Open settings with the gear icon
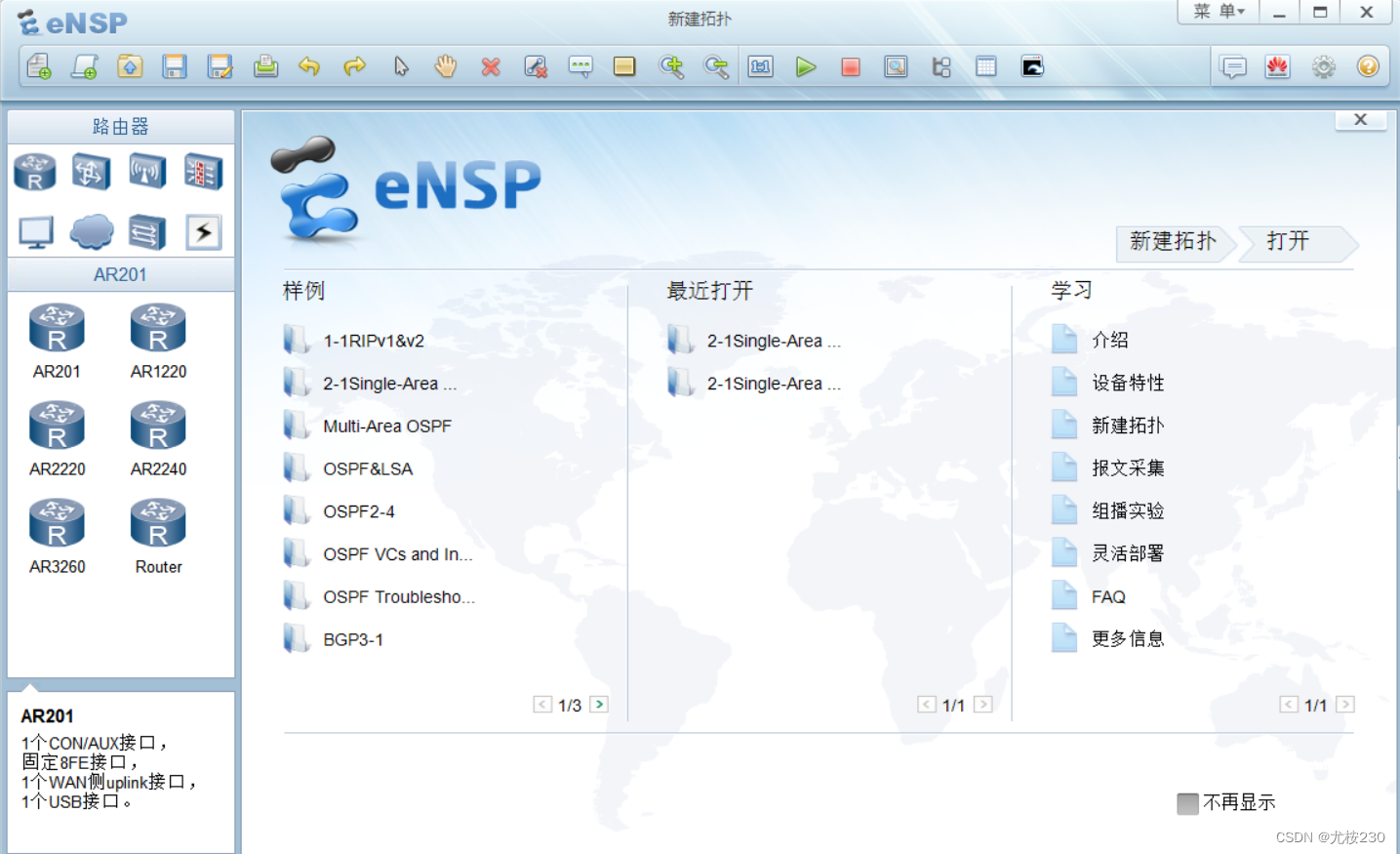This screenshot has width=1400, height=854. 1324,66
